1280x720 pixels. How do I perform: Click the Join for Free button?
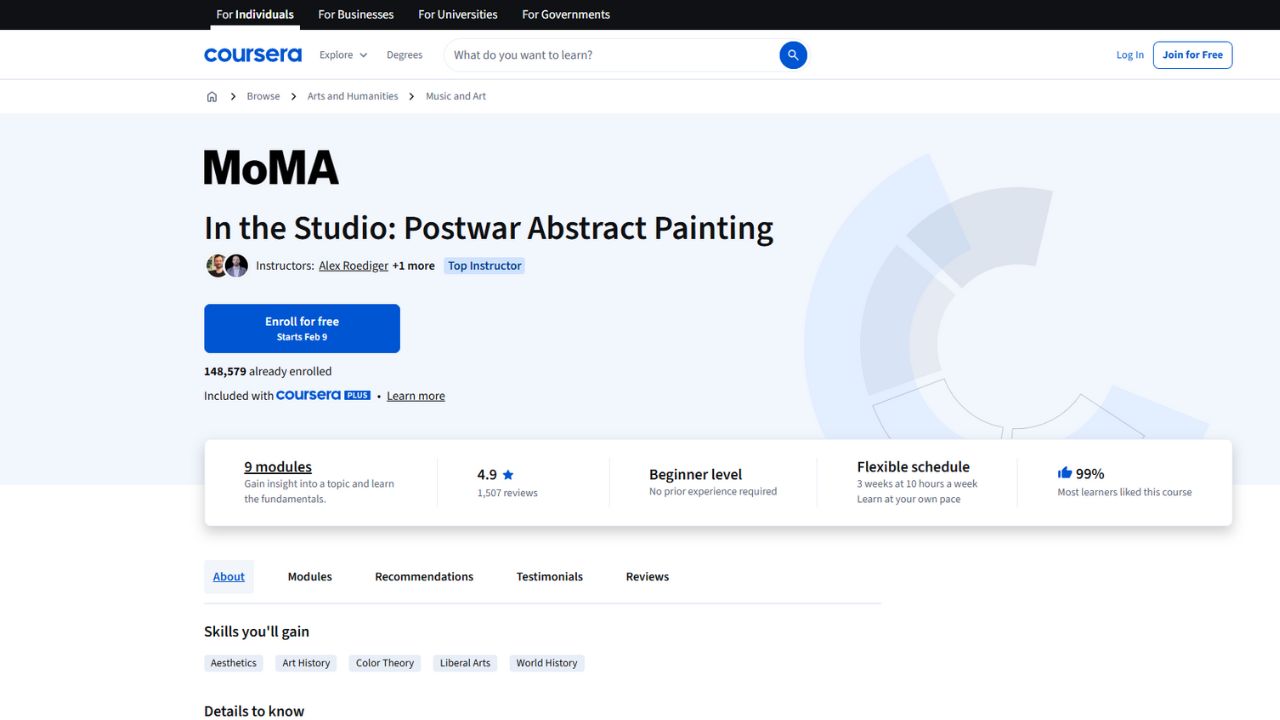click(x=1192, y=55)
